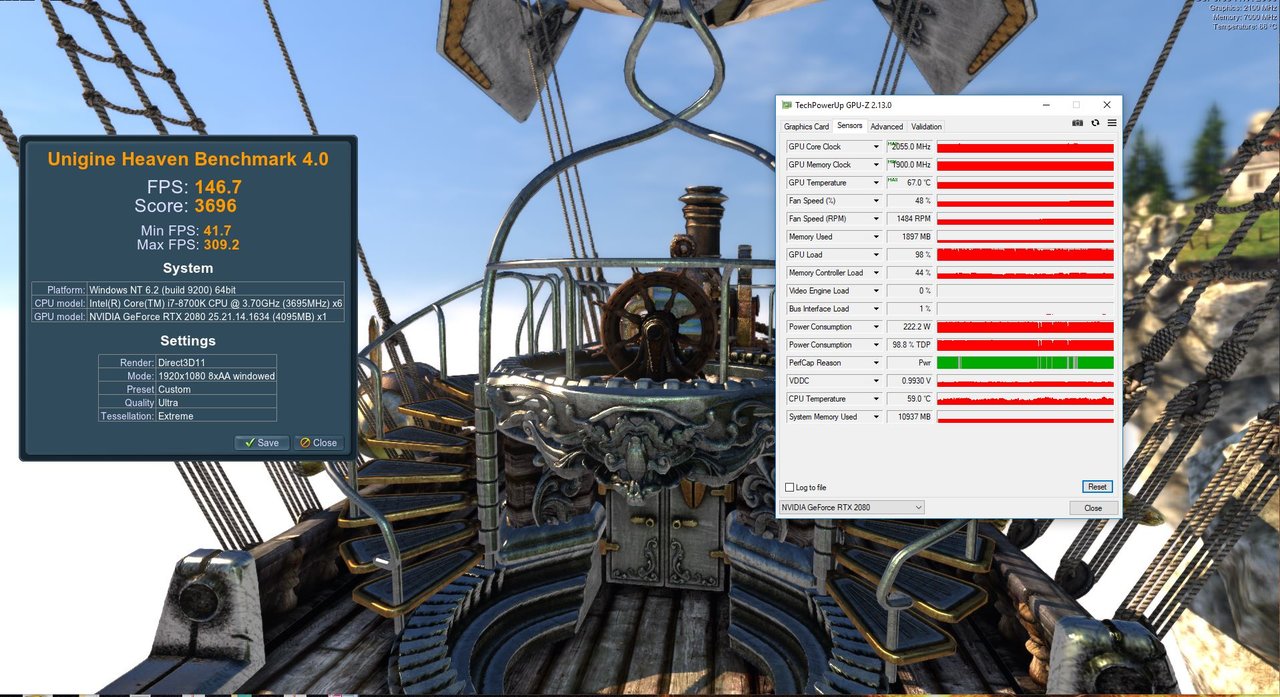Click the Power Consumption 222.2 W value field
Screen dimensions: 1280x697
909,327
